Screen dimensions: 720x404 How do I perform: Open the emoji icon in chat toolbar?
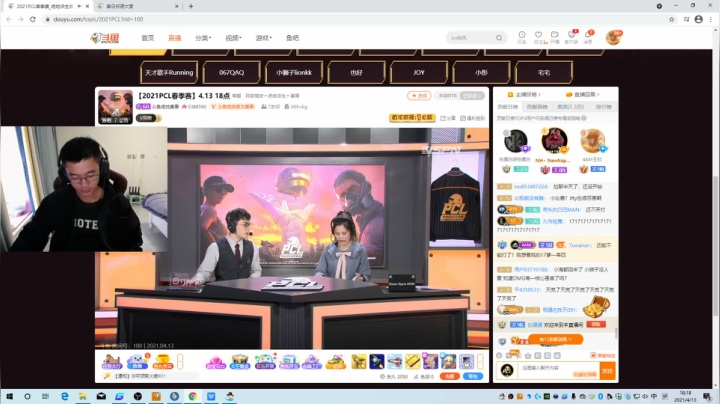coord(499,355)
